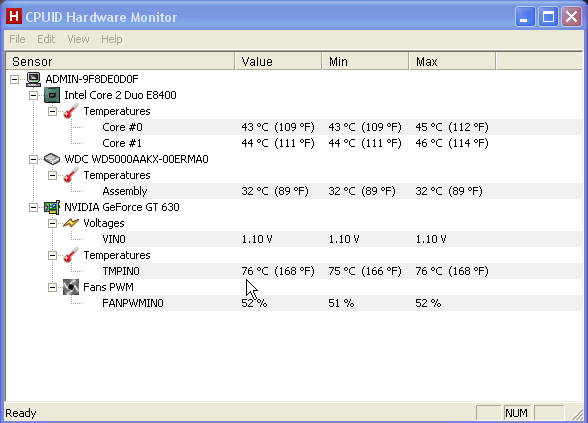
Task: Click the Max column header
Action: [453, 62]
